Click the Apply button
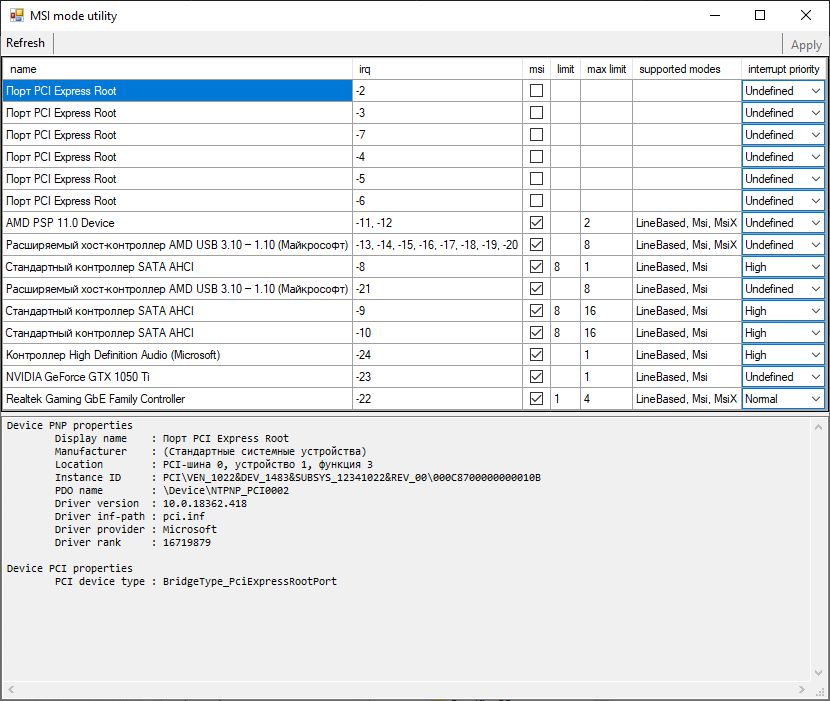The image size is (830, 701). pos(806,45)
